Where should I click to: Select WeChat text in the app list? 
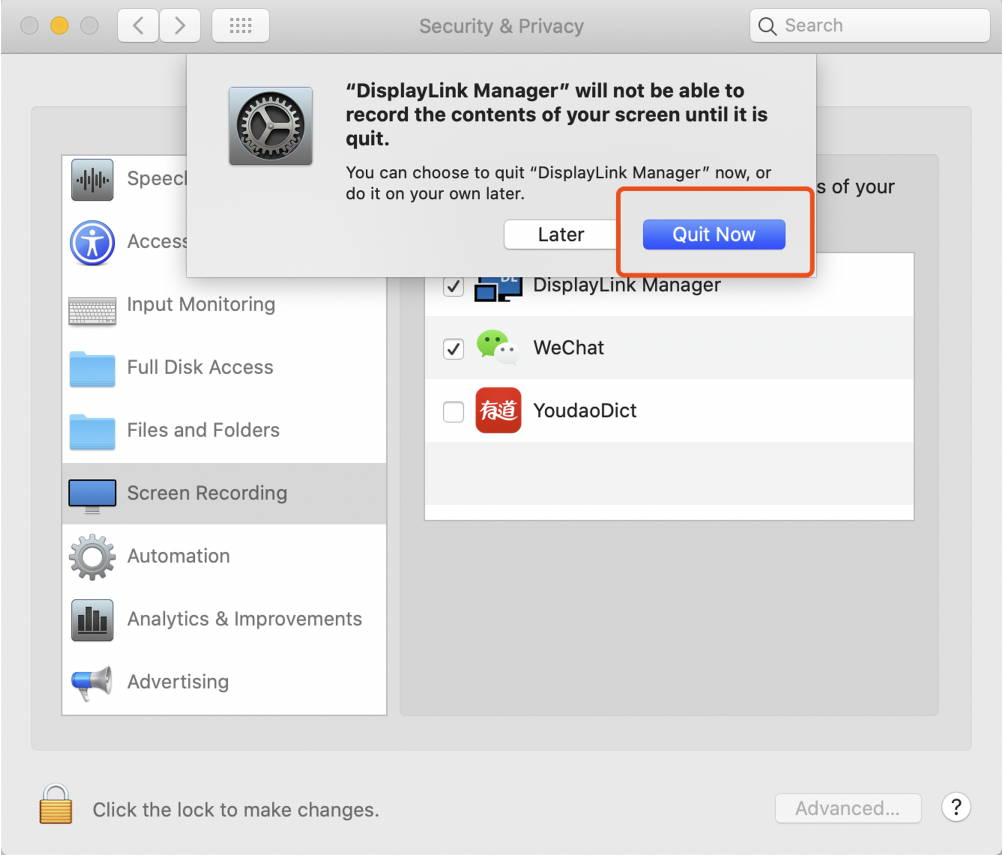[x=568, y=347]
